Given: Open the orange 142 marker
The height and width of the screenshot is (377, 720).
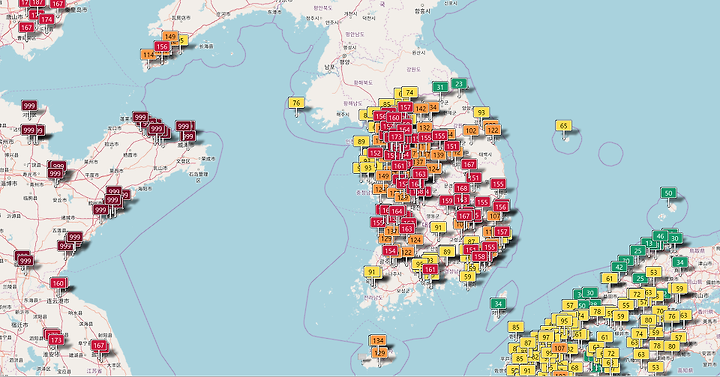Looking at the screenshot, I should [421, 108].
